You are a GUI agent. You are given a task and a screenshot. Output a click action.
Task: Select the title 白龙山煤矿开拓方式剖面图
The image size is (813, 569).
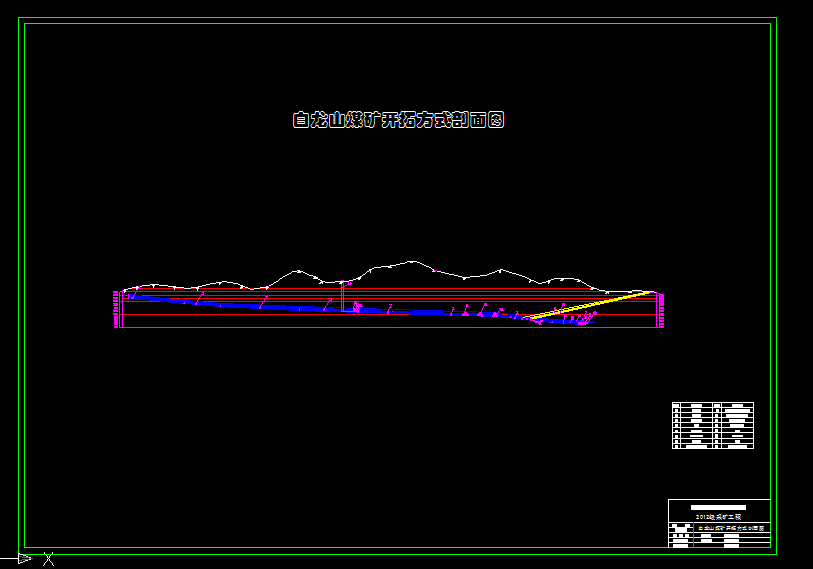click(x=398, y=120)
